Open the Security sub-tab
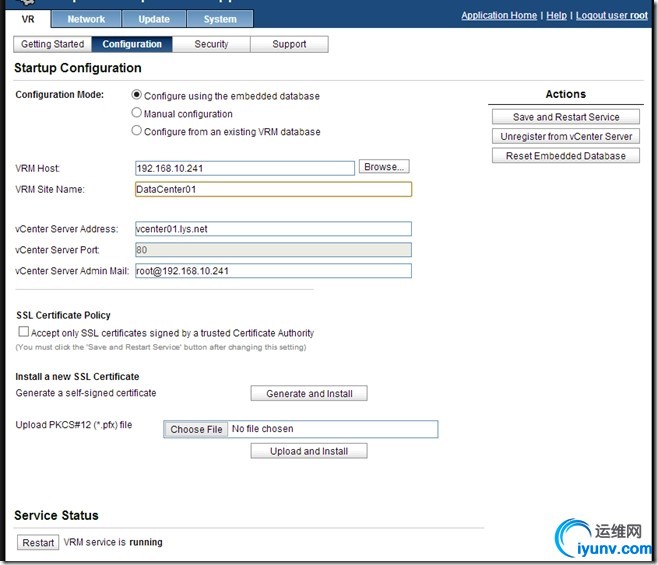 pos(211,44)
